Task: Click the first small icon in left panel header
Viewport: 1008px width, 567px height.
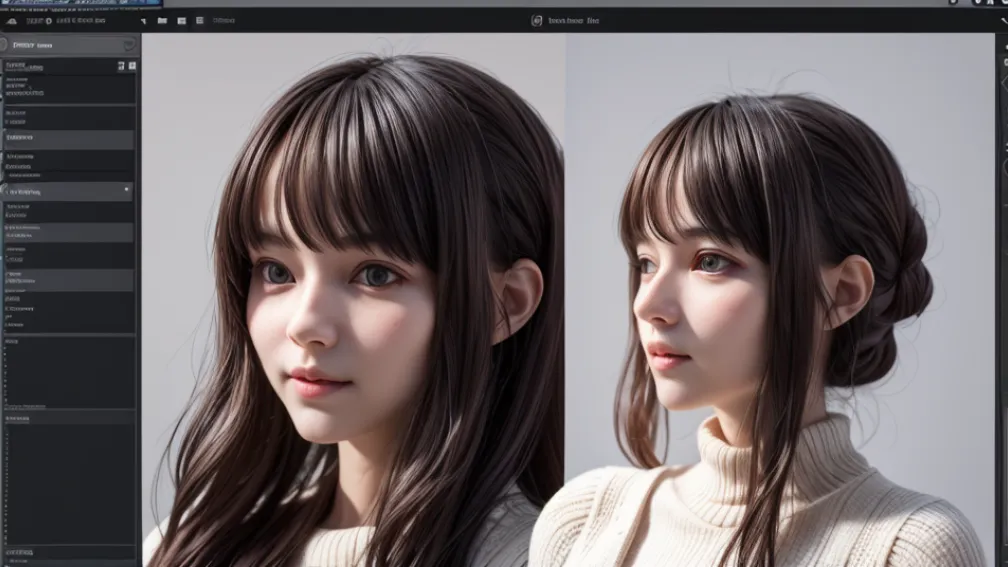Action: [x=121, y=66]
